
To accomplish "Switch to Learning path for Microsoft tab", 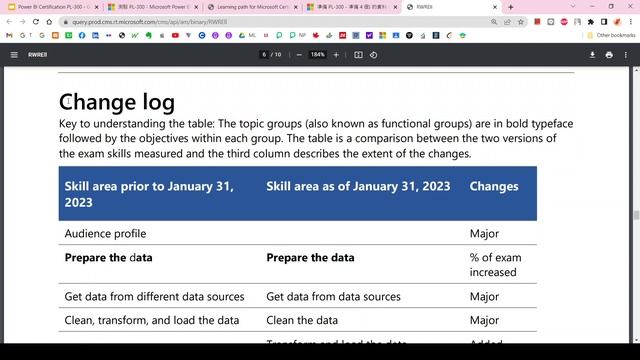I will (252, 7).
